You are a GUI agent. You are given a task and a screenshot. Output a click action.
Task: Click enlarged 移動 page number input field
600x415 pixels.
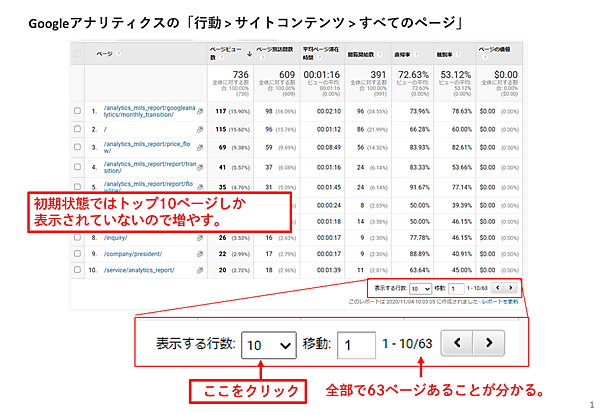coord(356,343)
